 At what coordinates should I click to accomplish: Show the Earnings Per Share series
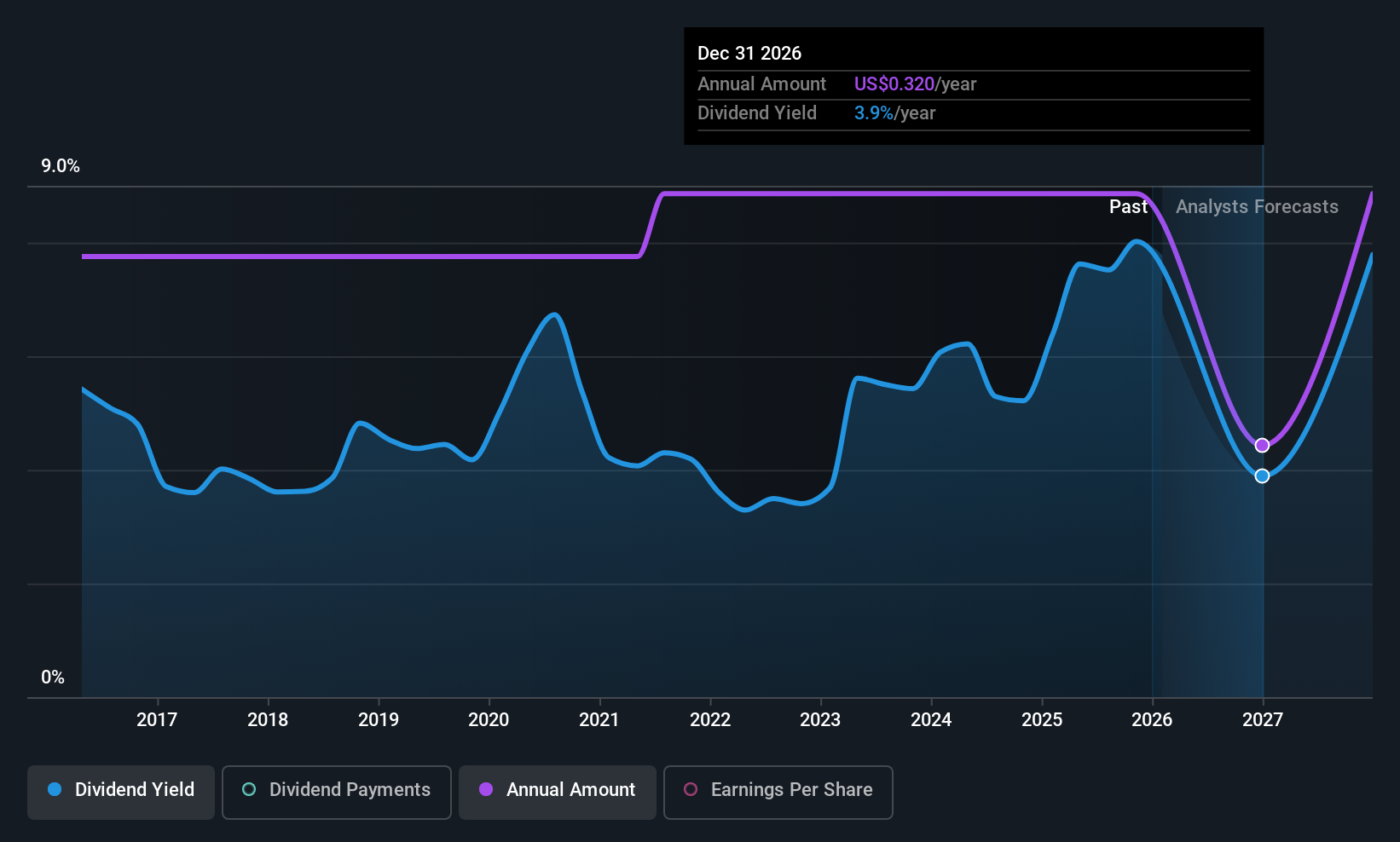pyautogui.click(x=778, y=792)
